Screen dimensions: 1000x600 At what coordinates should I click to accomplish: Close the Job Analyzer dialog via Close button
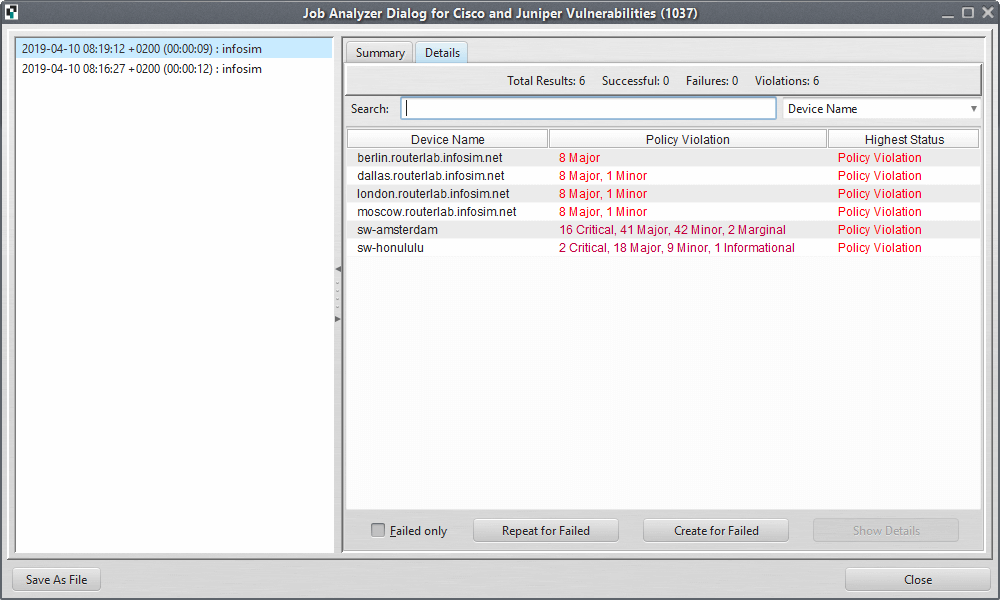pos(918,580)
